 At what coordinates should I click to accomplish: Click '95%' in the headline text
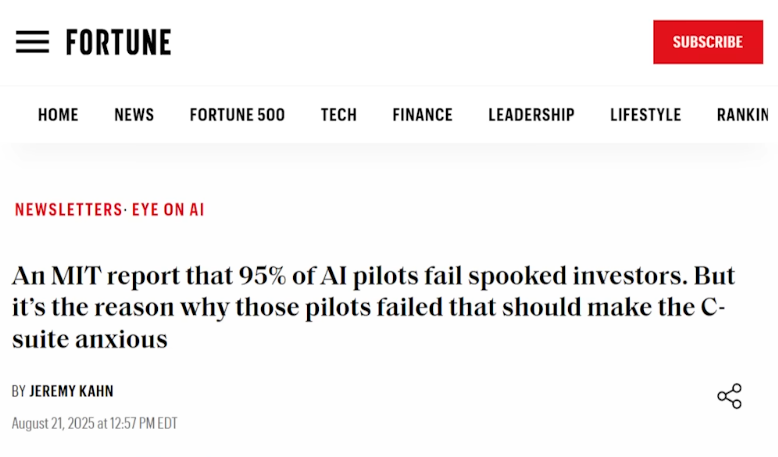(262, 276)
